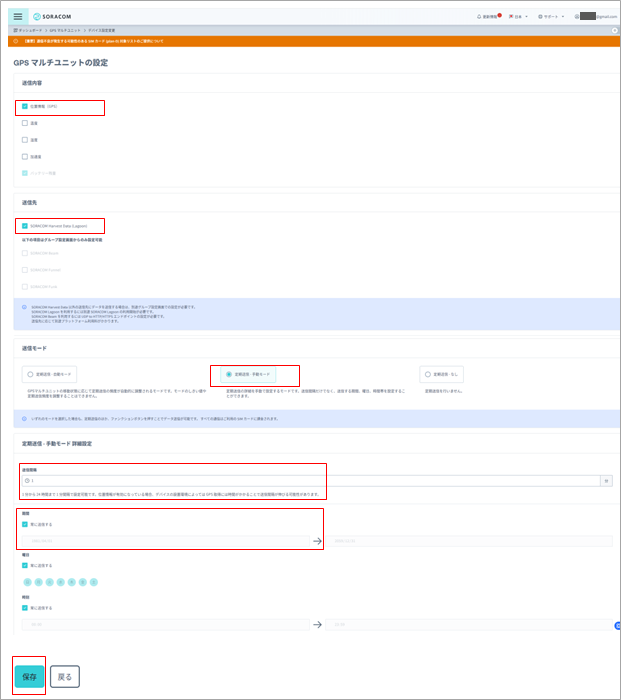Go to ダッシュボード breadcrumb
621x700 pixels.
pyautogui.click(x=28, y=30)
